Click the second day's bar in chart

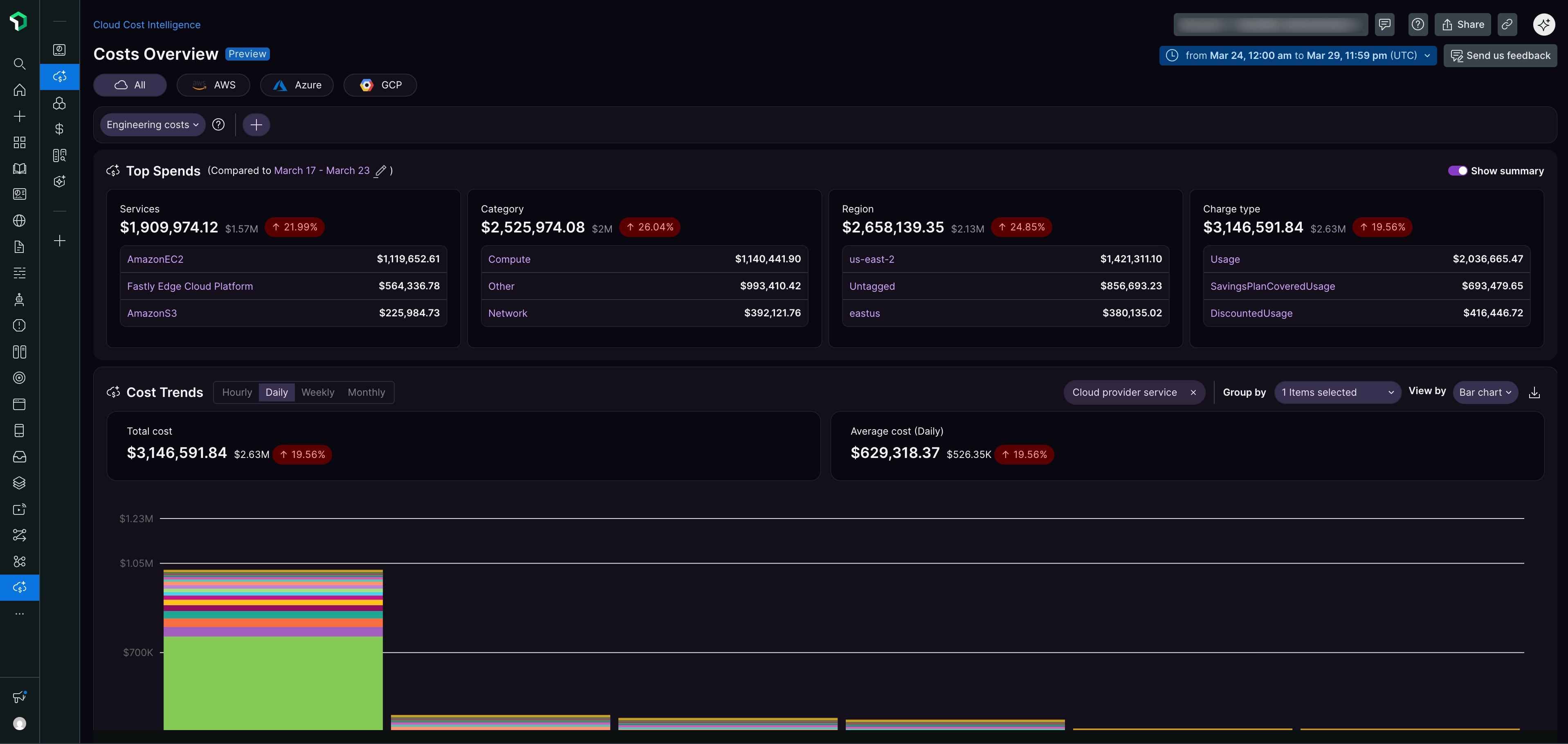click(x=500, y=722)
